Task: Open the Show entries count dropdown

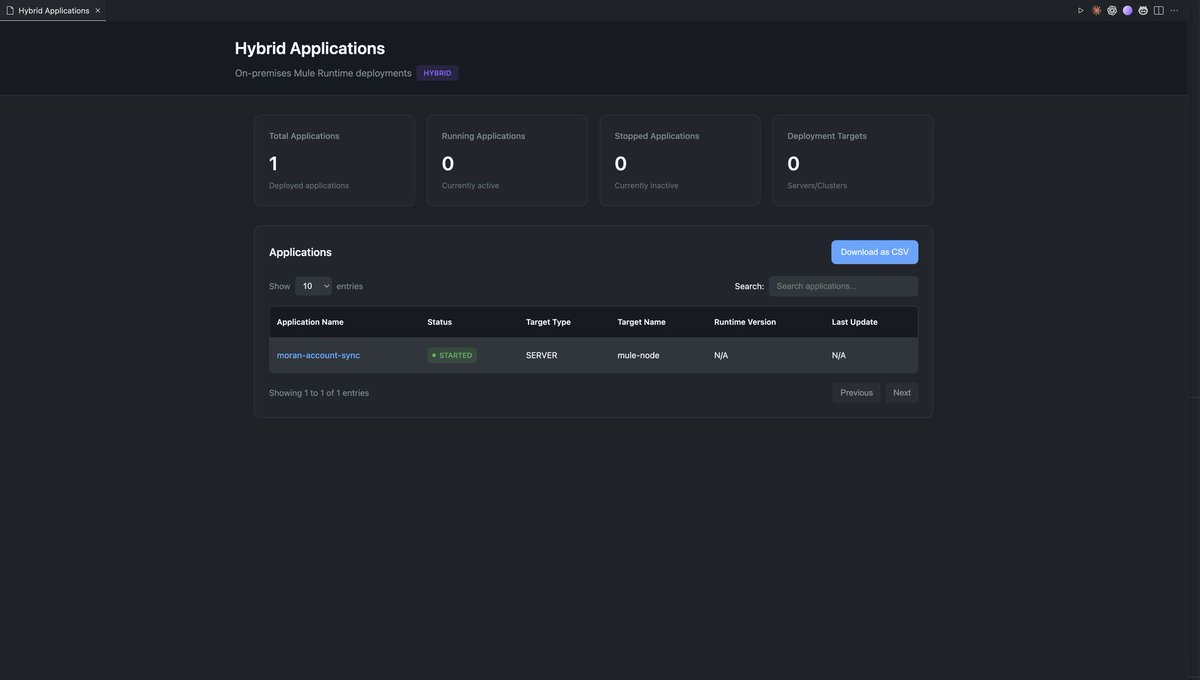Action: click(x=313, y=286)
